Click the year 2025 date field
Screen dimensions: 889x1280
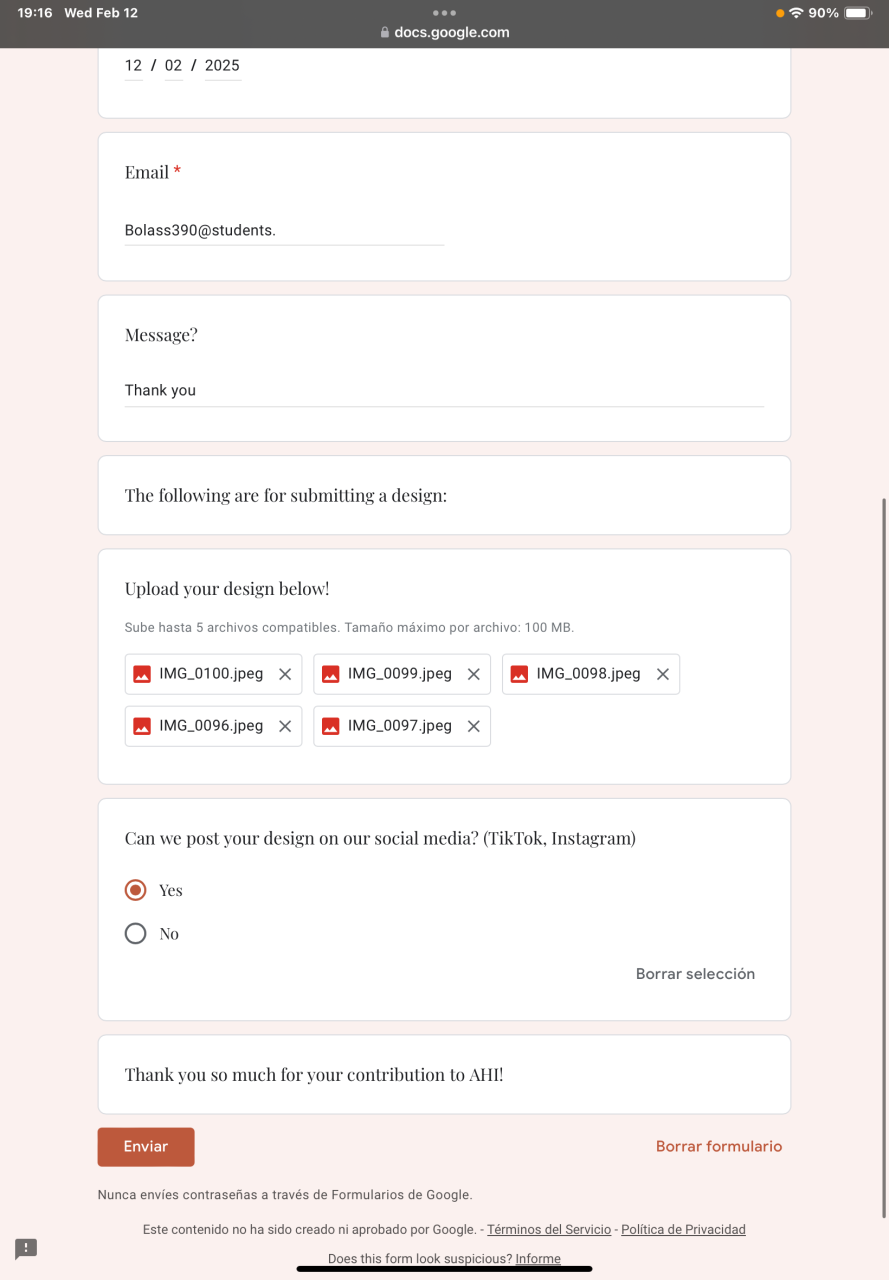coord(222,66)
